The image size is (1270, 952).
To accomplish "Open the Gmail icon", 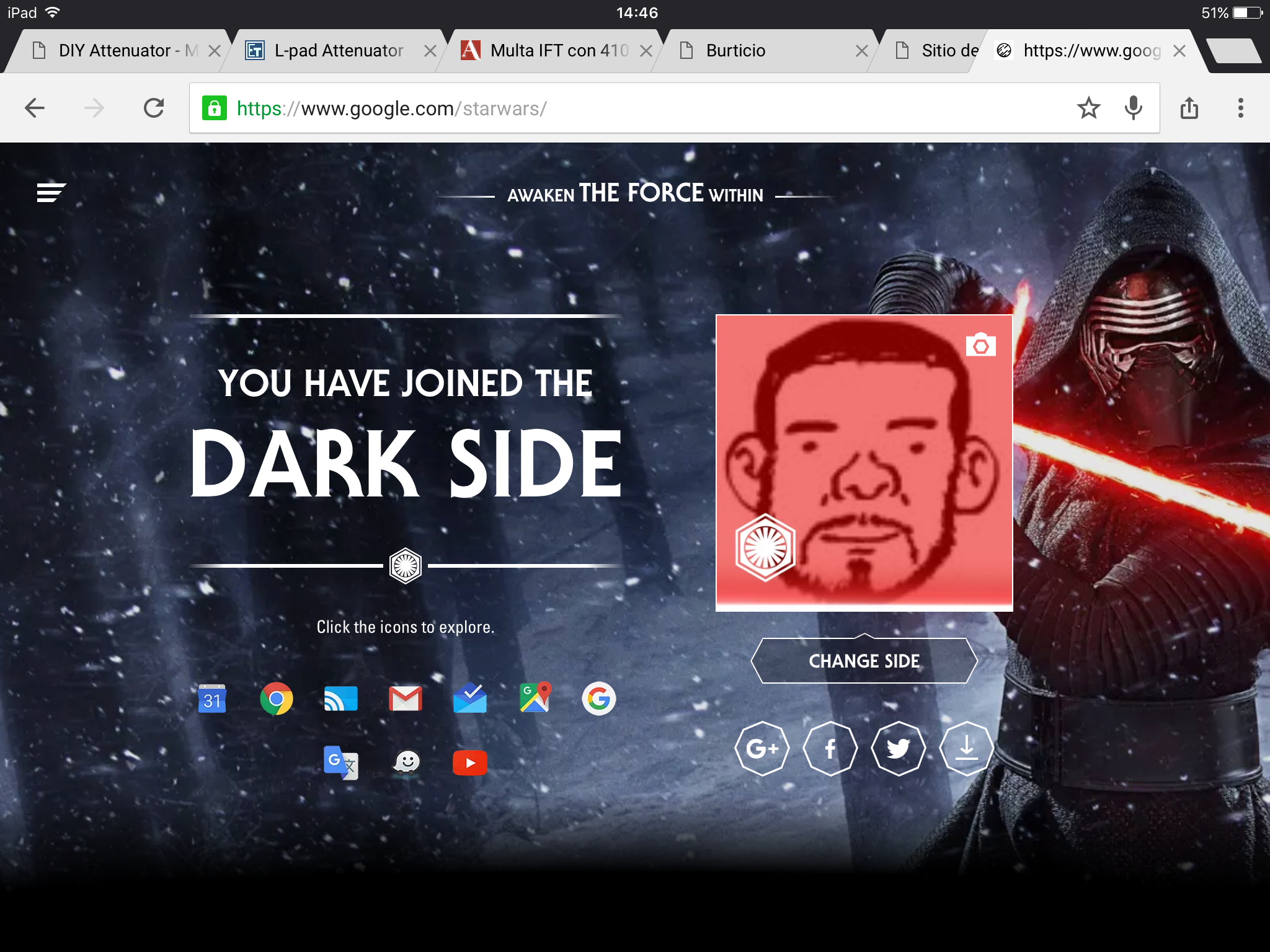I will (x=406, y=699).
